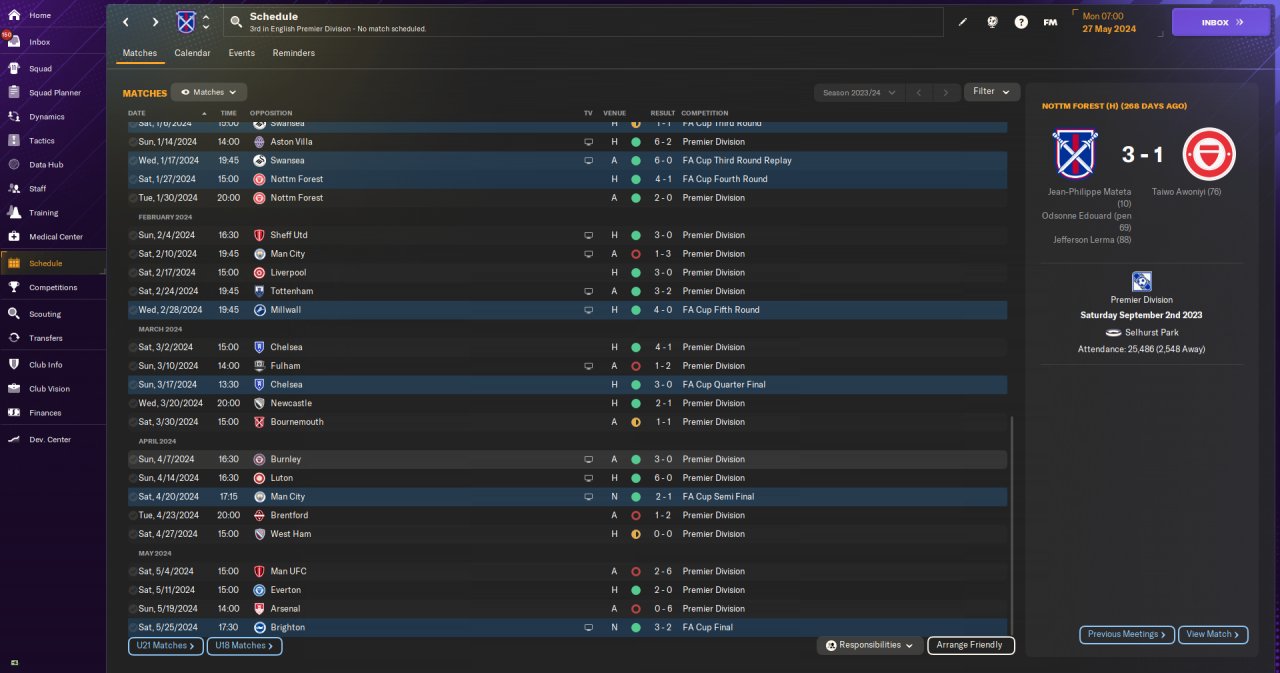The width and height of the screenshot is (1280, 673).
Task: Click the pencil edit icon in the top bar
Action: [963, 22]
